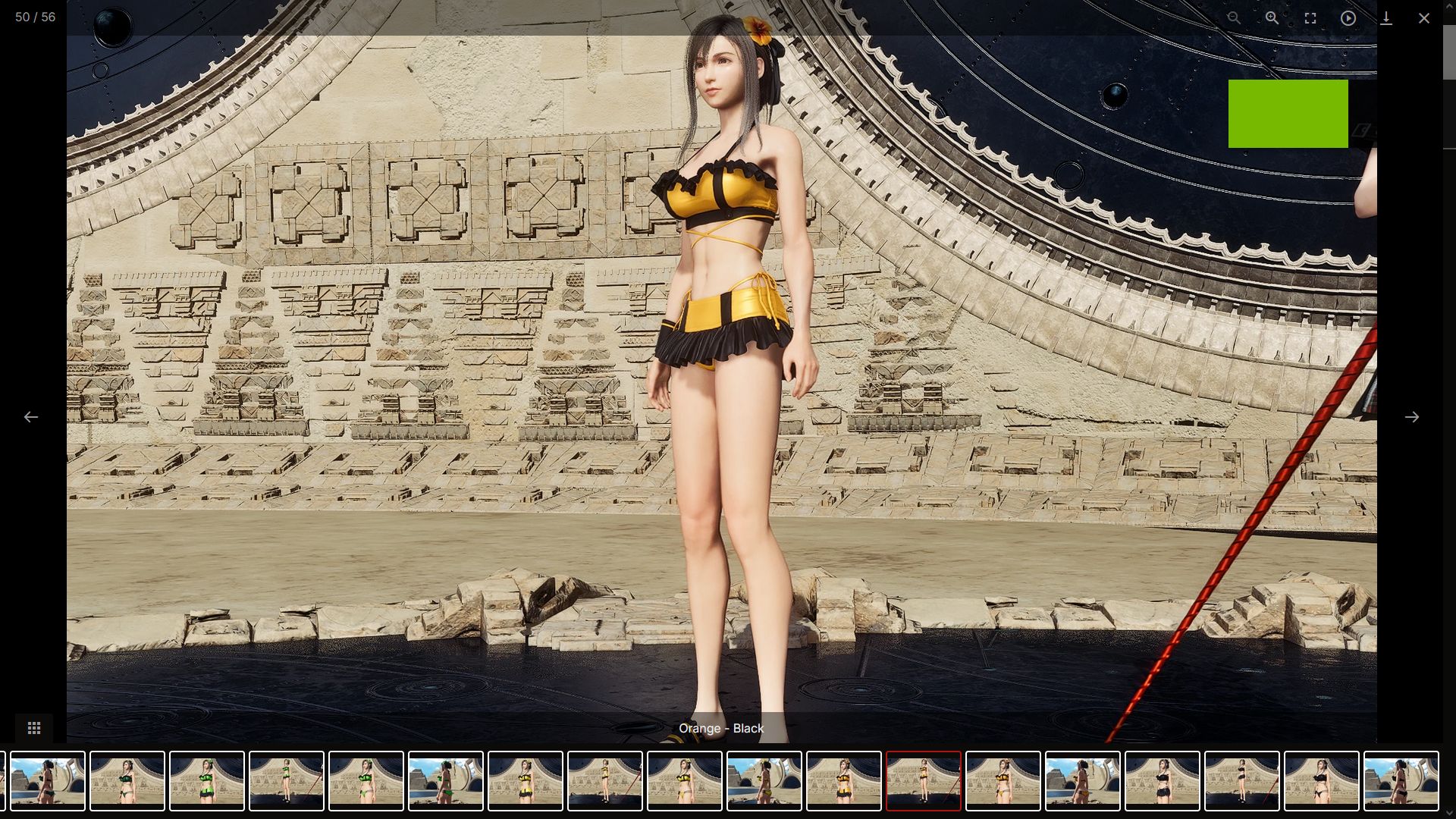Select the red-bordered active thumbnail
Image resolution: width=1456 pixels, height=819 pixels.
tap(923, 780)
